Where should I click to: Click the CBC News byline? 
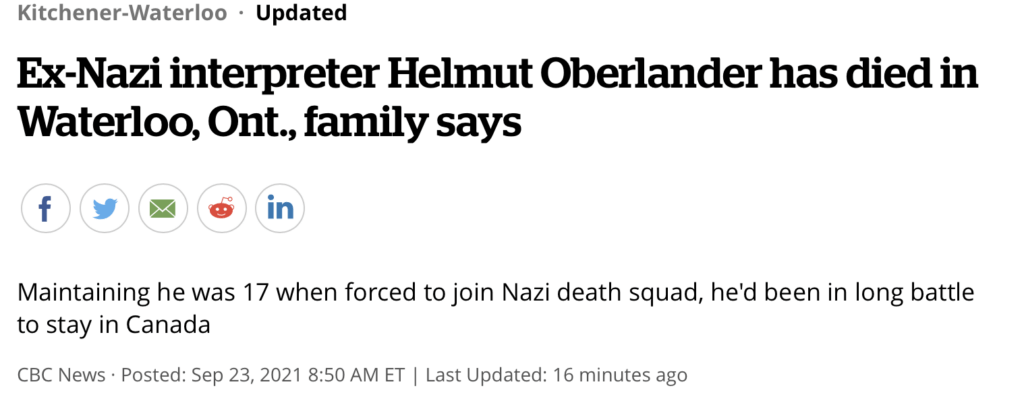pyautogui.click(x=61, y=375)
